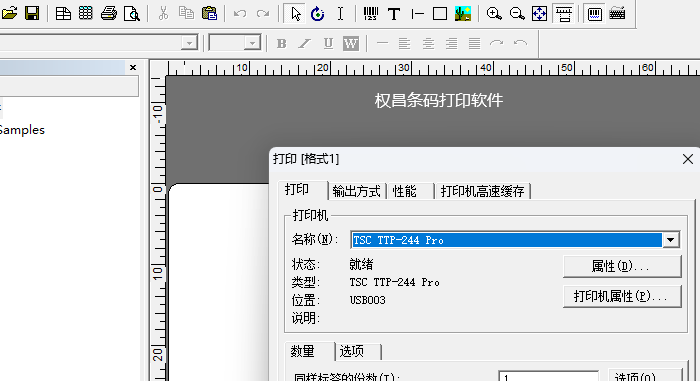Close the print dialog with X
This screenshot has height=381, width=700.
(688, 159)
